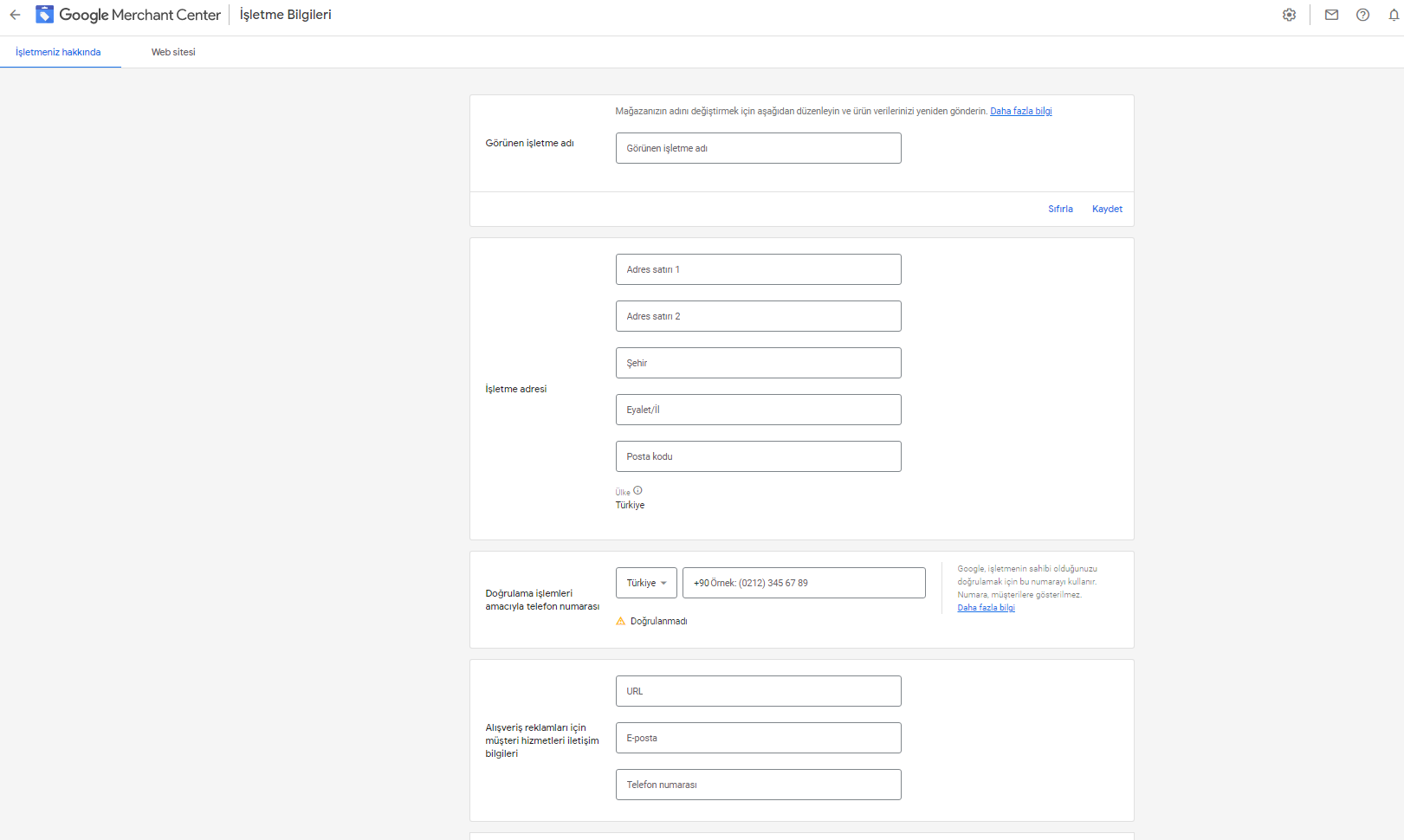Click the Doğrulanmadı status text
1404x840 pixels.
(x=658, y=621)
